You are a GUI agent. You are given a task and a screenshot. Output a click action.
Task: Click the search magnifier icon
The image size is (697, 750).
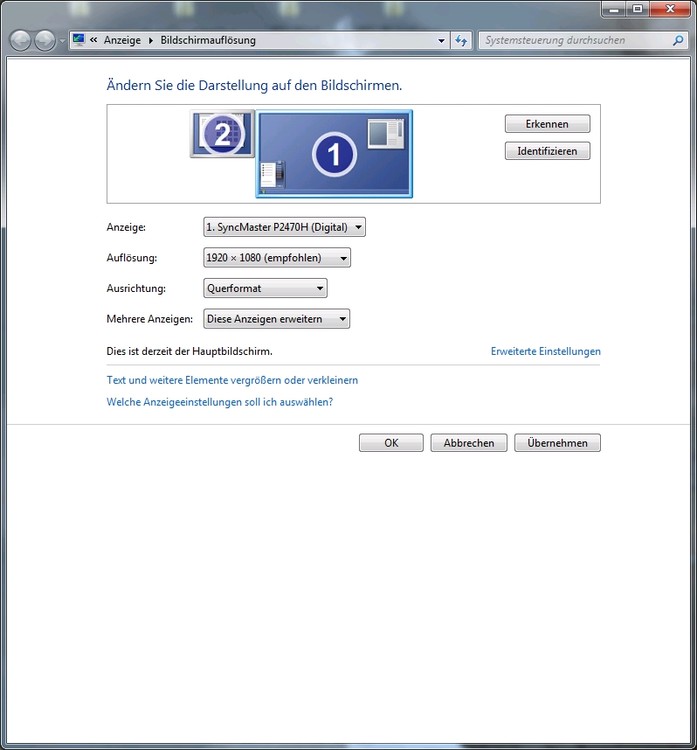[678, 41]
